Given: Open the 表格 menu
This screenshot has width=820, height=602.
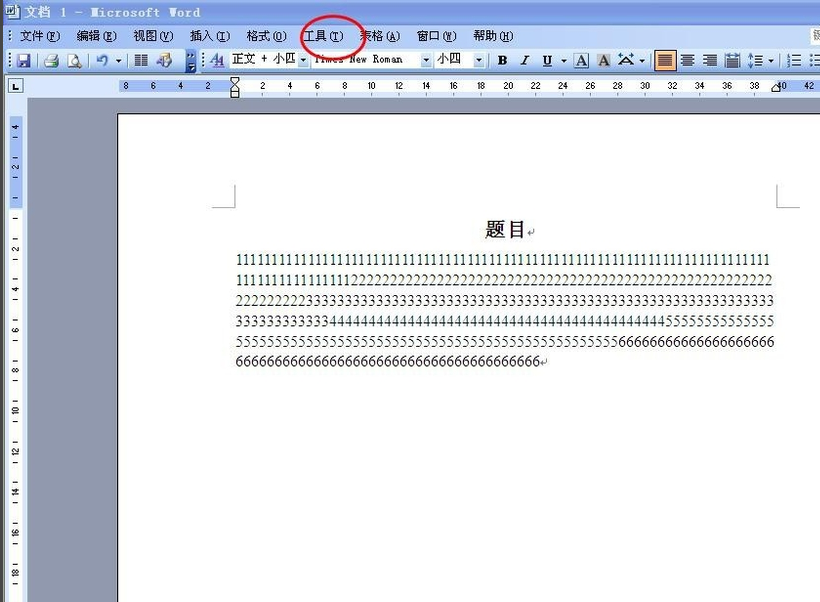Looking at the screenshot, I should (378, 35).
